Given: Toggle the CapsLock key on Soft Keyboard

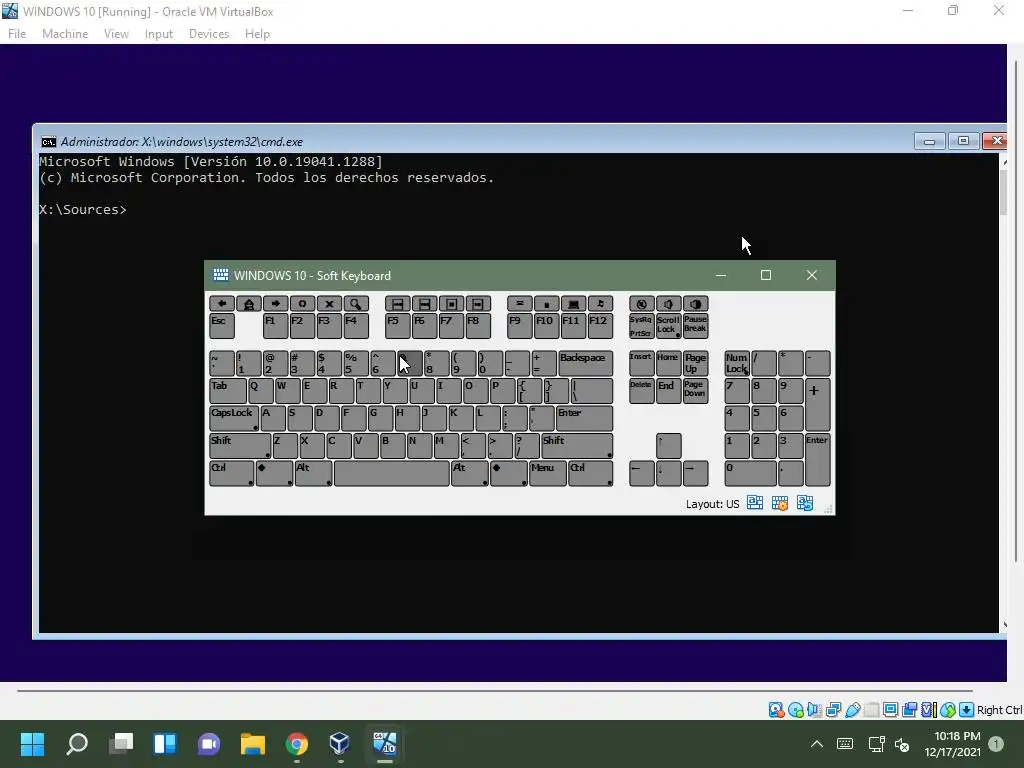Looking at the screenshot, I should coord(234,419).
